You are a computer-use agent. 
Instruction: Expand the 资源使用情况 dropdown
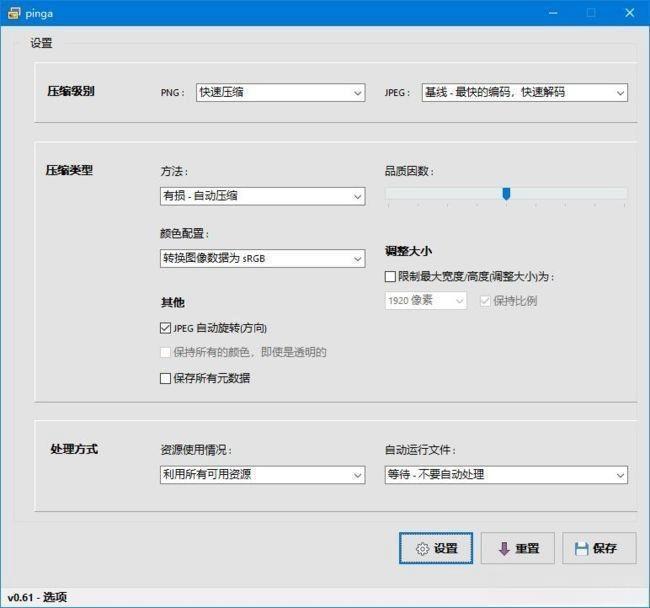(262, 474)
